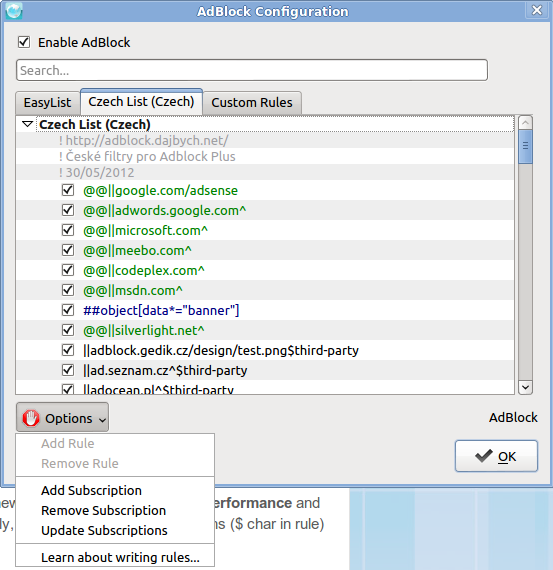Disable the @@||microsoft.com^ rule checkbox
The image size is (553, 570).
pos(68,230)
